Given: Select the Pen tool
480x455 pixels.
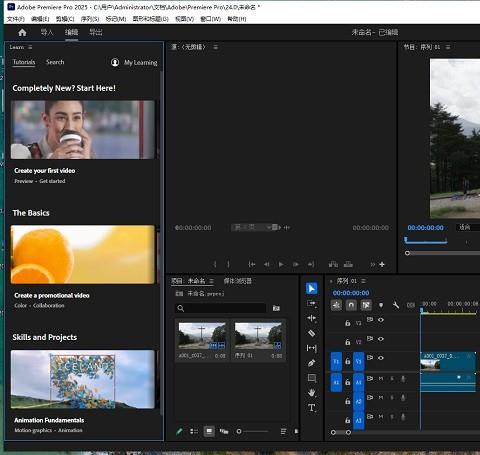Looking at the screenshot, I should click(x=312, y=363).
